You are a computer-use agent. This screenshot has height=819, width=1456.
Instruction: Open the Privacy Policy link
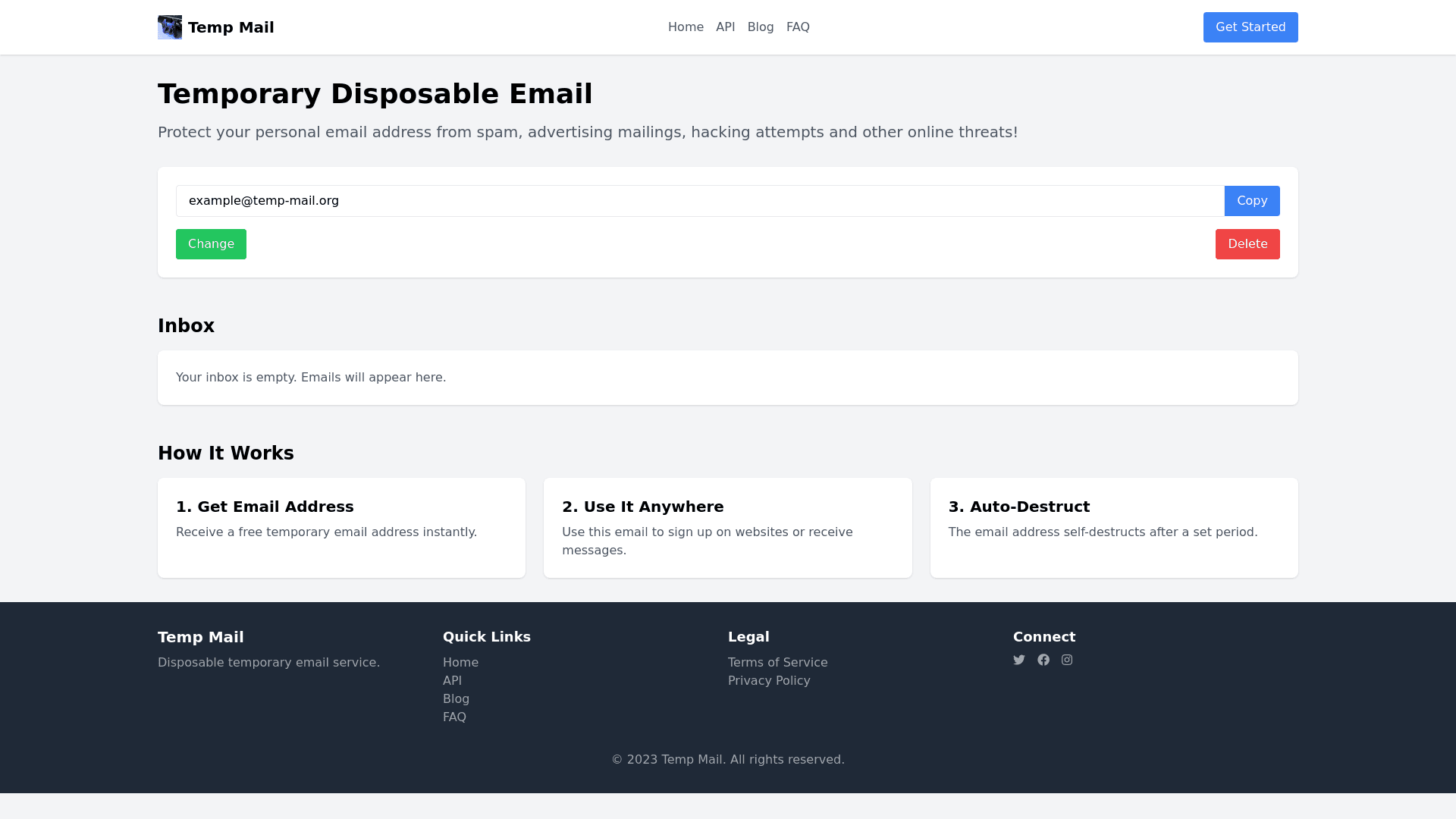click(x=768, y=681)
